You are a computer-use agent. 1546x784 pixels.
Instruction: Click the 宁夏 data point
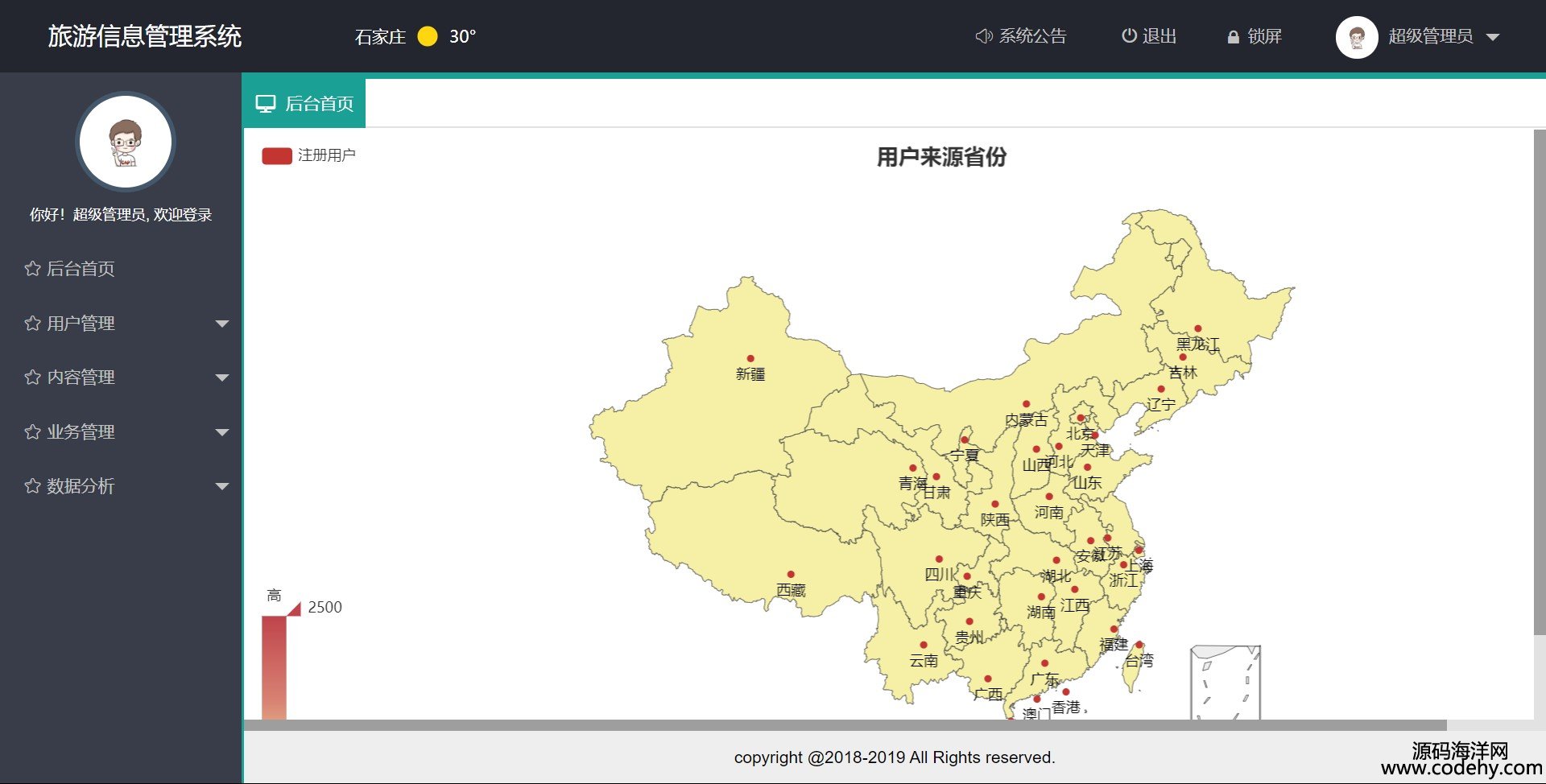pyautogui.click(x=965, y=439)
